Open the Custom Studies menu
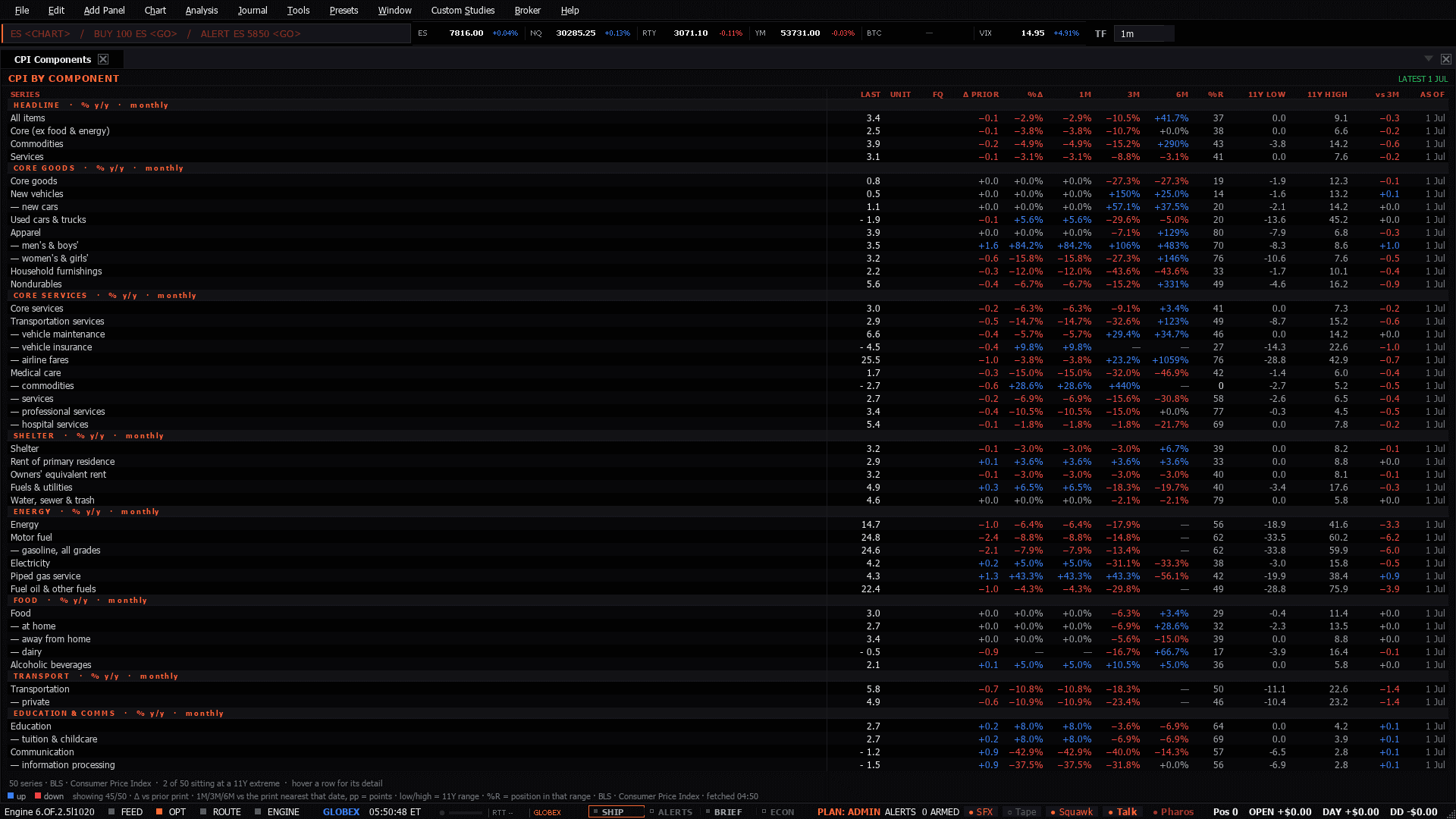Image resolution: width=1456 pixels, height=819 pixels. [x=463, y=11]
